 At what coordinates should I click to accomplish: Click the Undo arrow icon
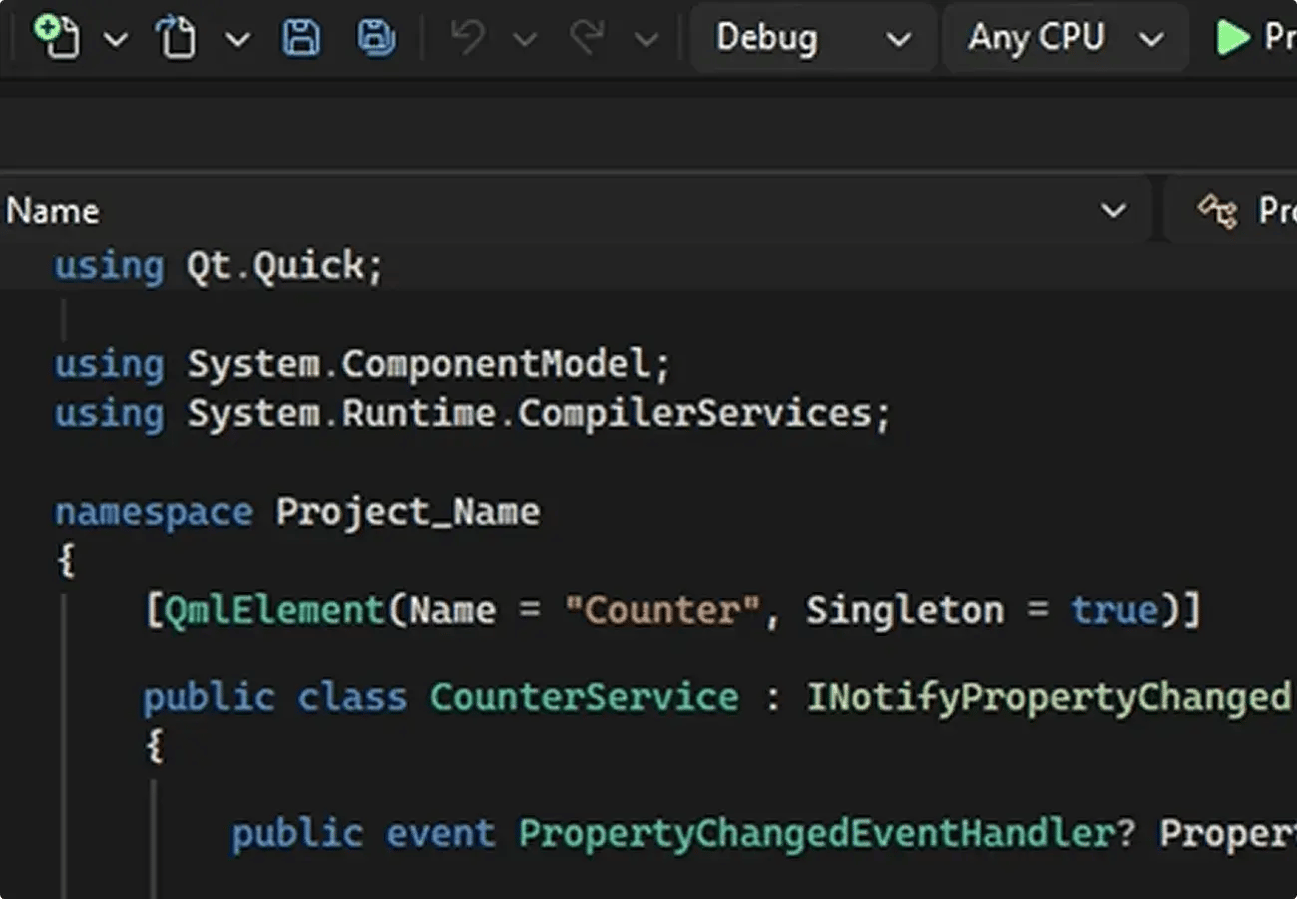point(468,38)
